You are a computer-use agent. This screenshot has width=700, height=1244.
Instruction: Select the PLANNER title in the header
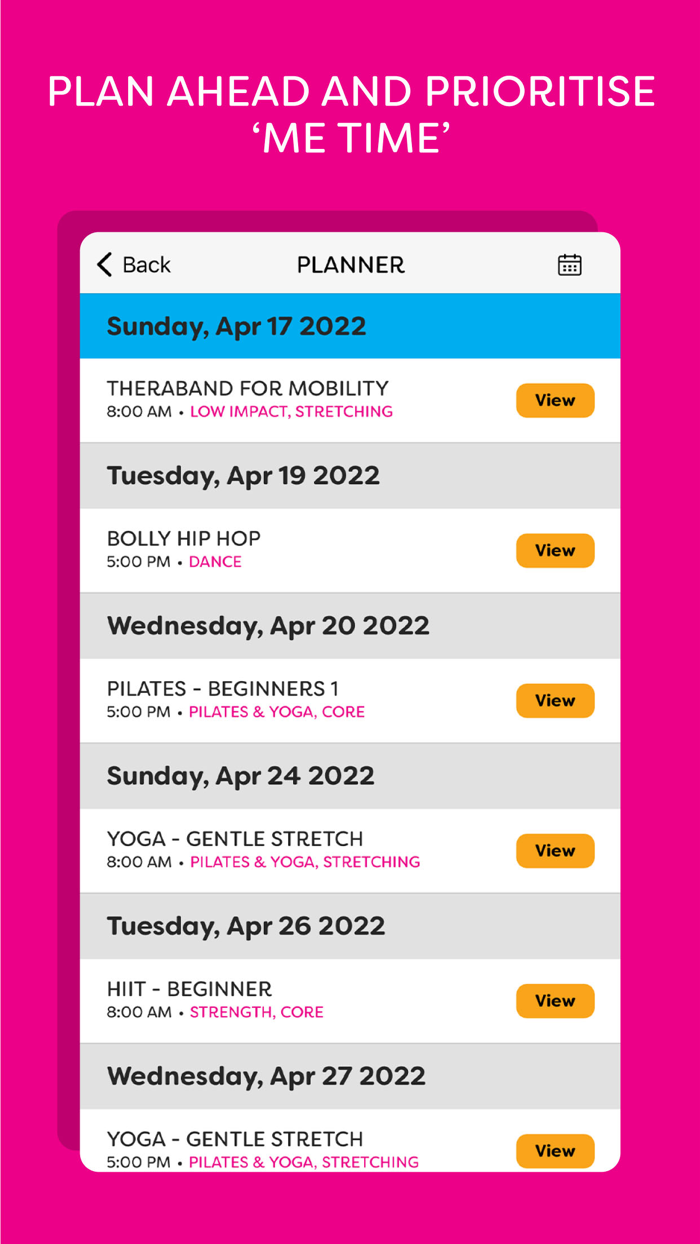(x=349, y=264)
